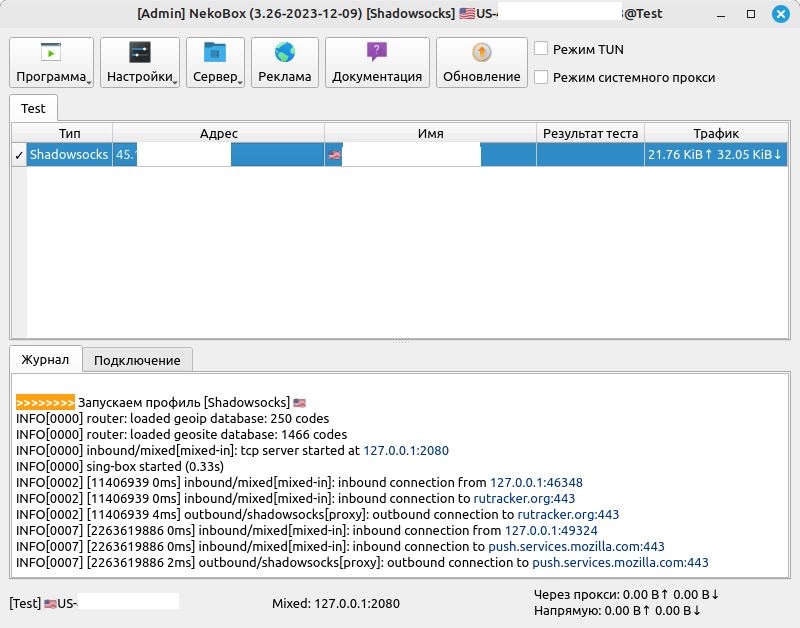The width and height of the screenshot is (800, 628).
Task: Click the splitter handle between table and log
Action: [400, 342]
